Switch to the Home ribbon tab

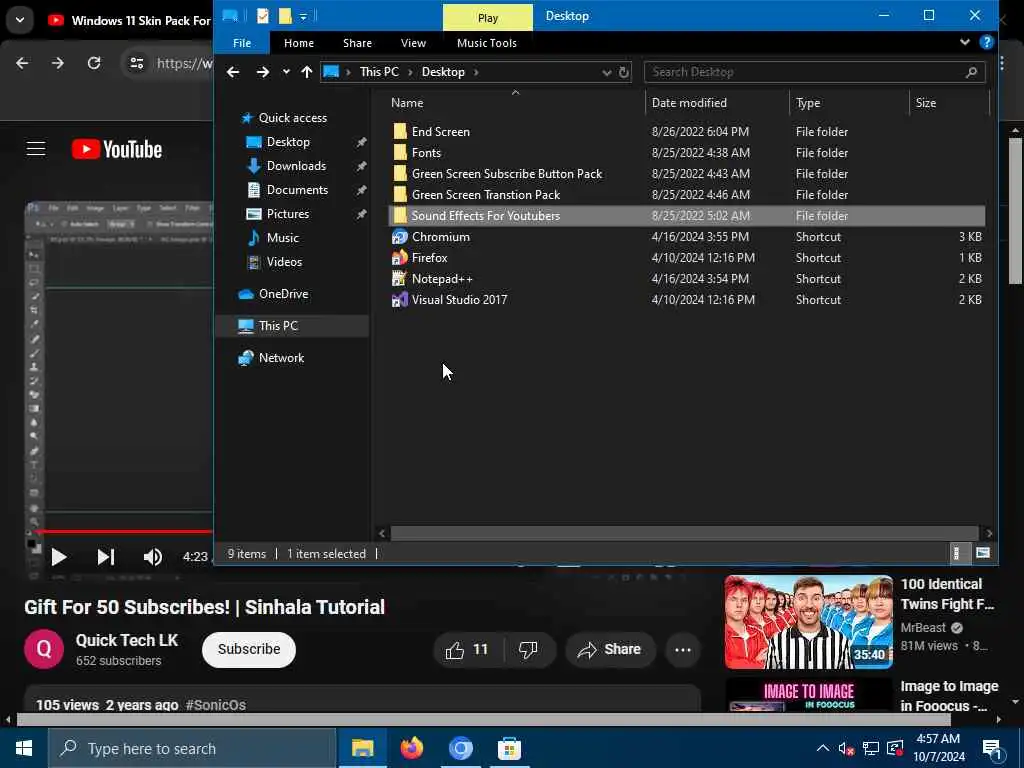[x=298, y=43]
